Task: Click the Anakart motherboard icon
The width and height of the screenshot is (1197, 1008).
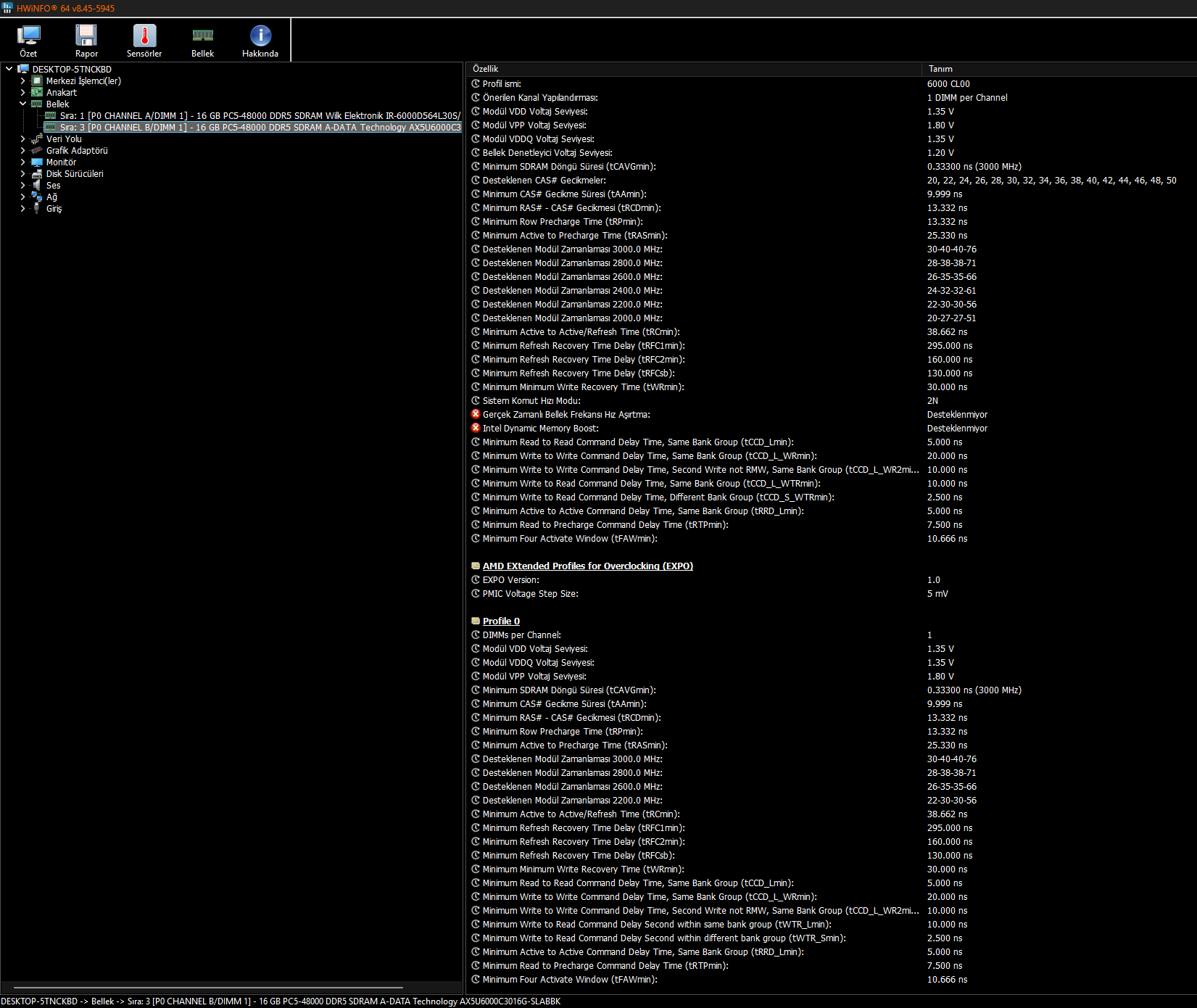Action: point(37,92)
